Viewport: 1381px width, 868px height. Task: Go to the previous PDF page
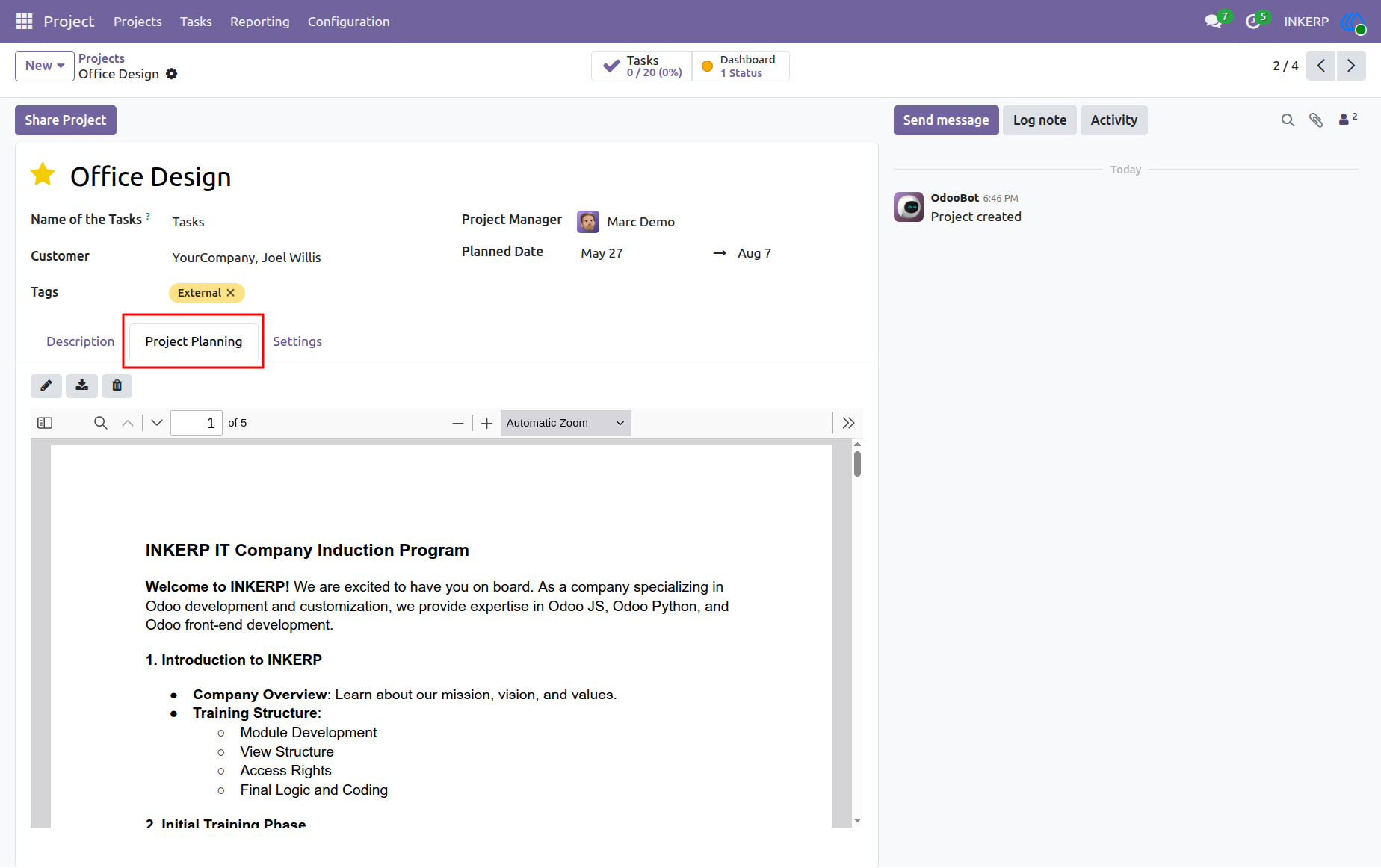[128, 423]
